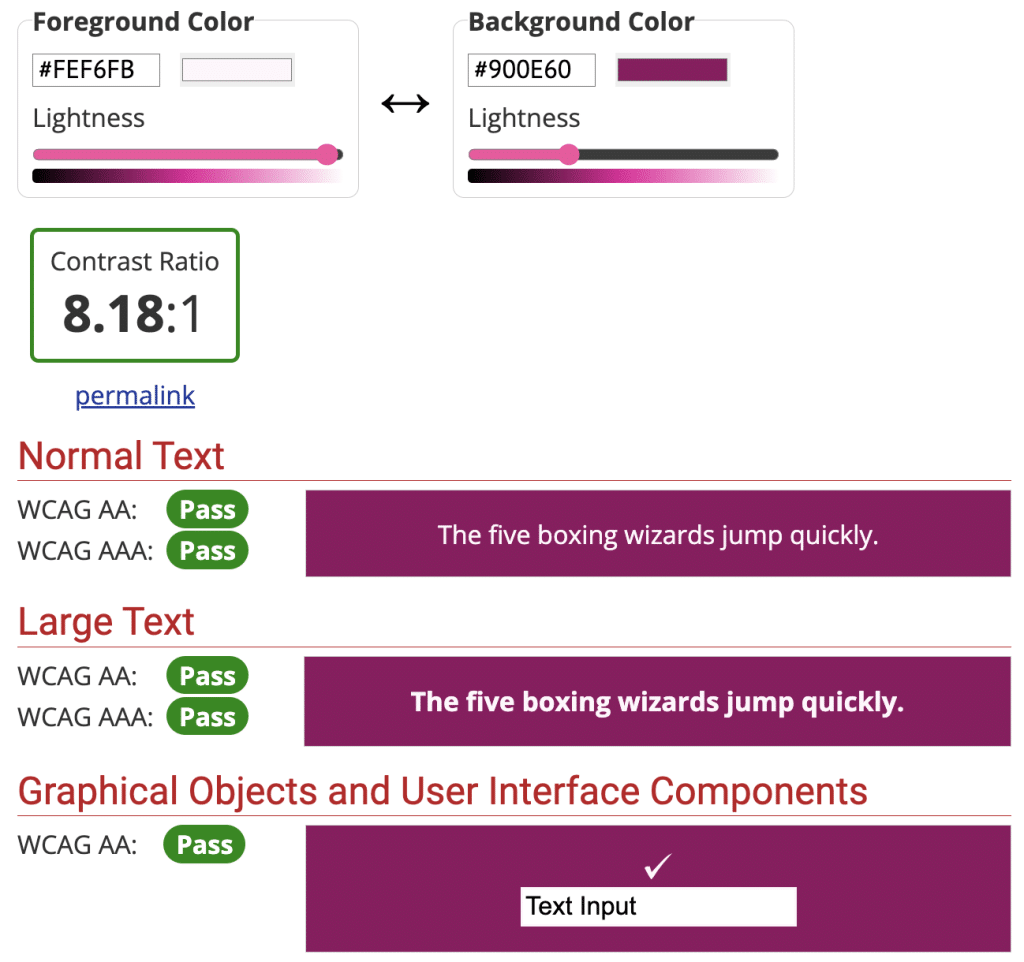Click the Large Text WCAG AAA Pass badge
Image resolution: width=1024 pixels, height=962 pixels.
(207, 717)
